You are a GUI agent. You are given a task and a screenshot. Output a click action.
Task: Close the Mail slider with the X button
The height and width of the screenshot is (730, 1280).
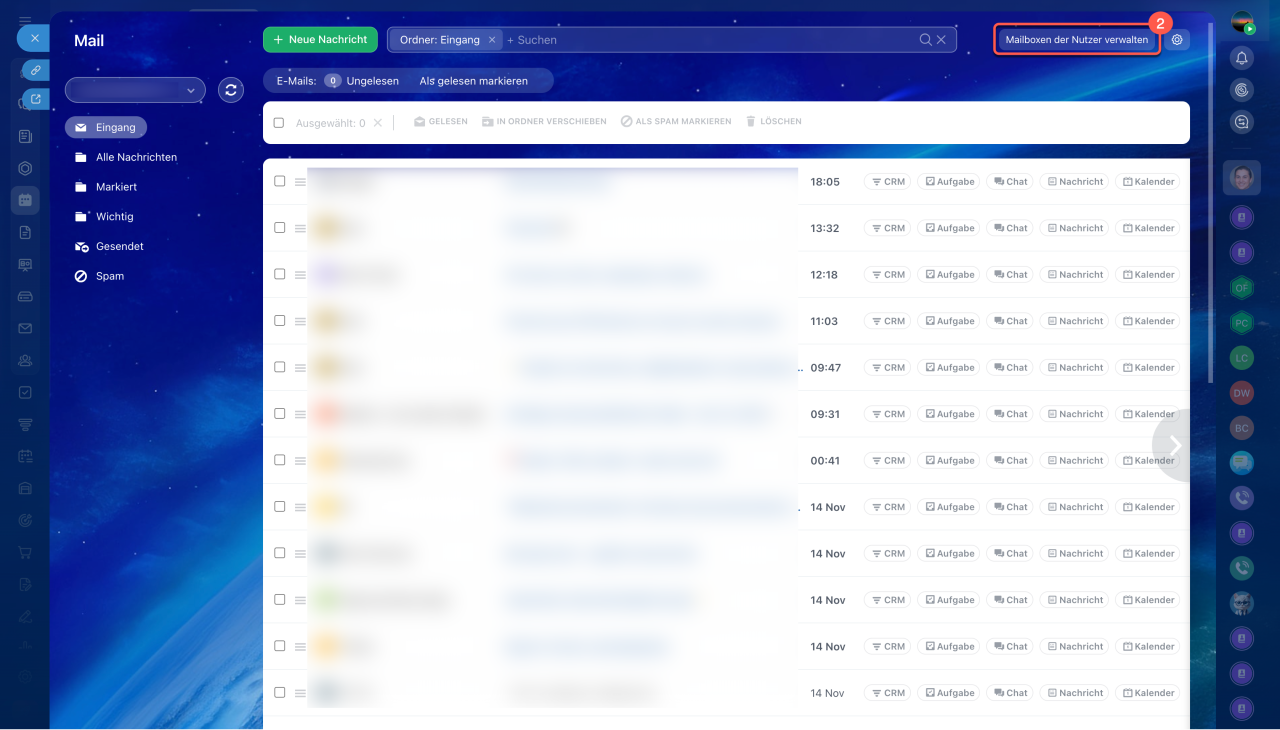[x=34, y=38]
